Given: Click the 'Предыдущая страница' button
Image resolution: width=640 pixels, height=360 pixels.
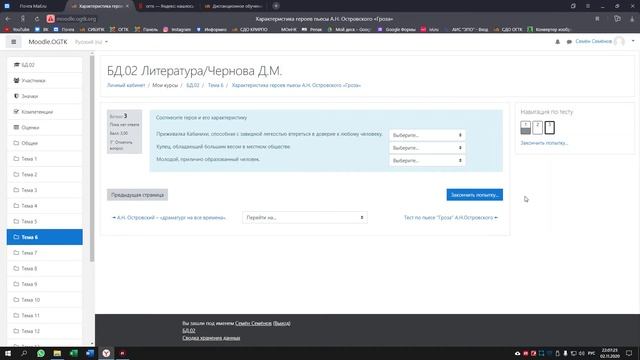Looking at the screenshot, I should point(138,195).
